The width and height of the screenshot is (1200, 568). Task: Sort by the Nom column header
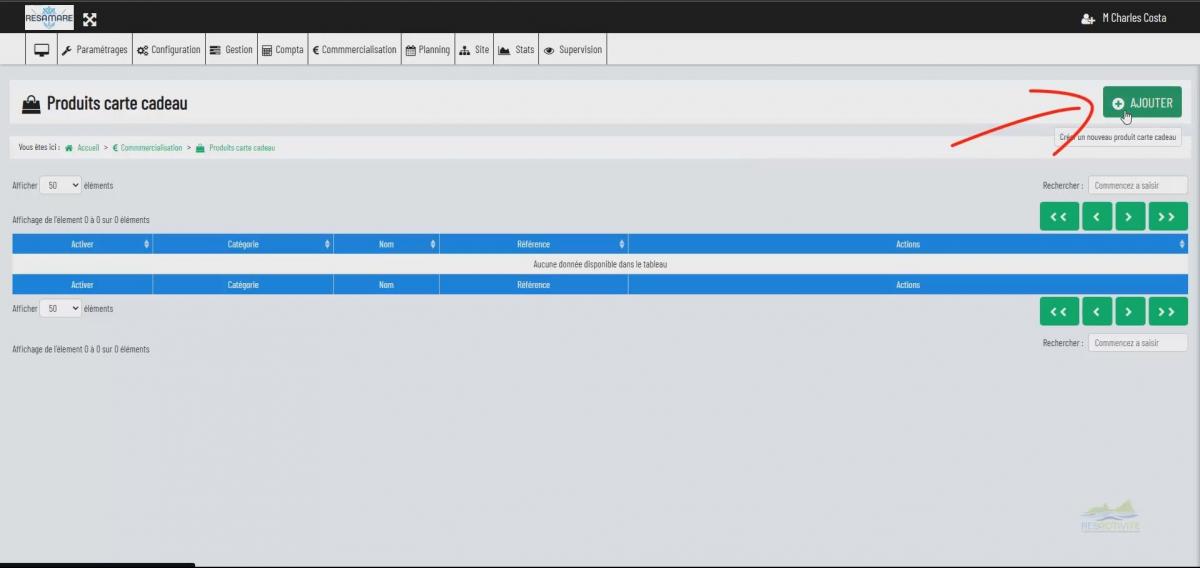point(386,244)
